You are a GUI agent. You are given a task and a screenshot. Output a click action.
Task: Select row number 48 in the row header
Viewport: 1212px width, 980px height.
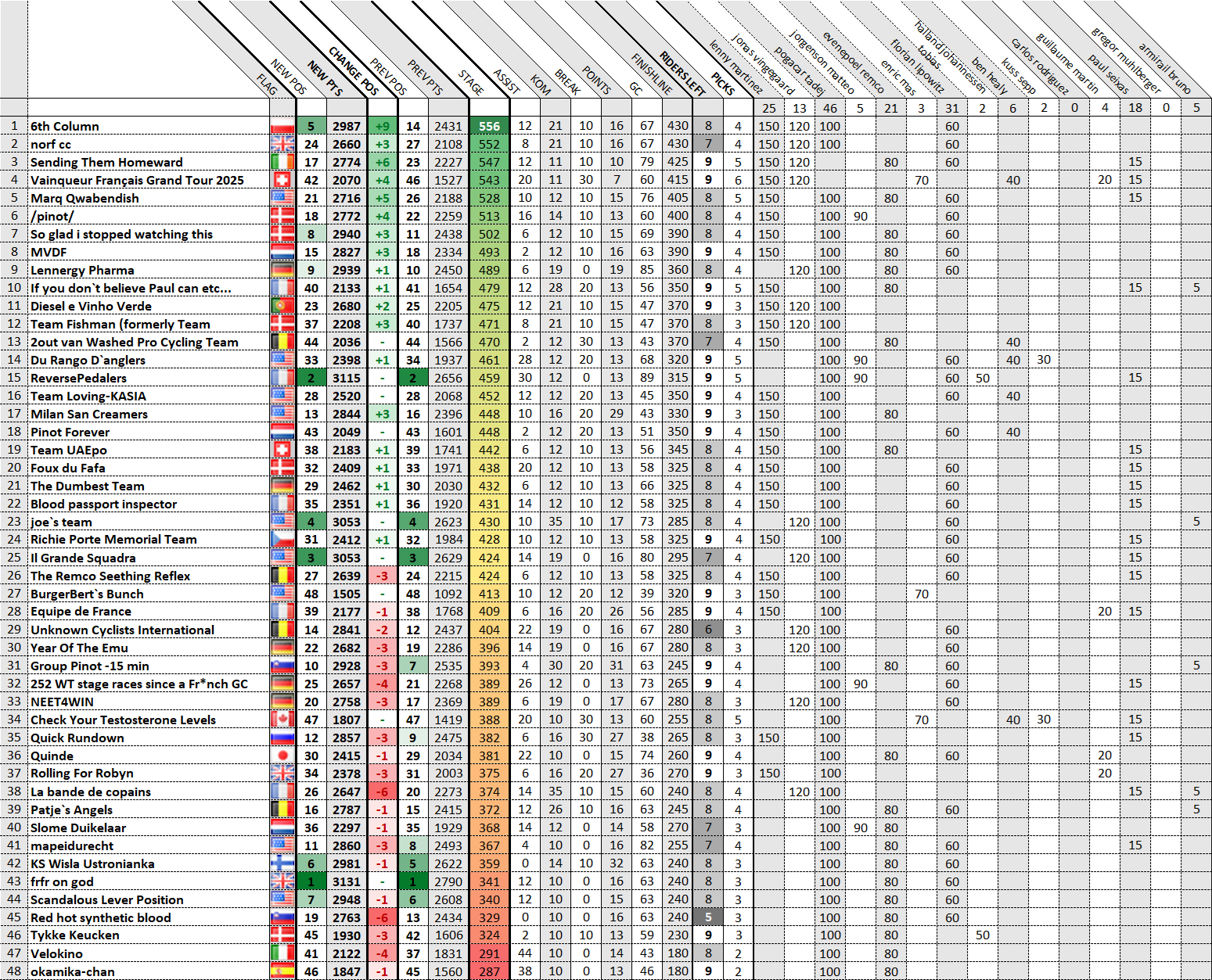(14, 971)
